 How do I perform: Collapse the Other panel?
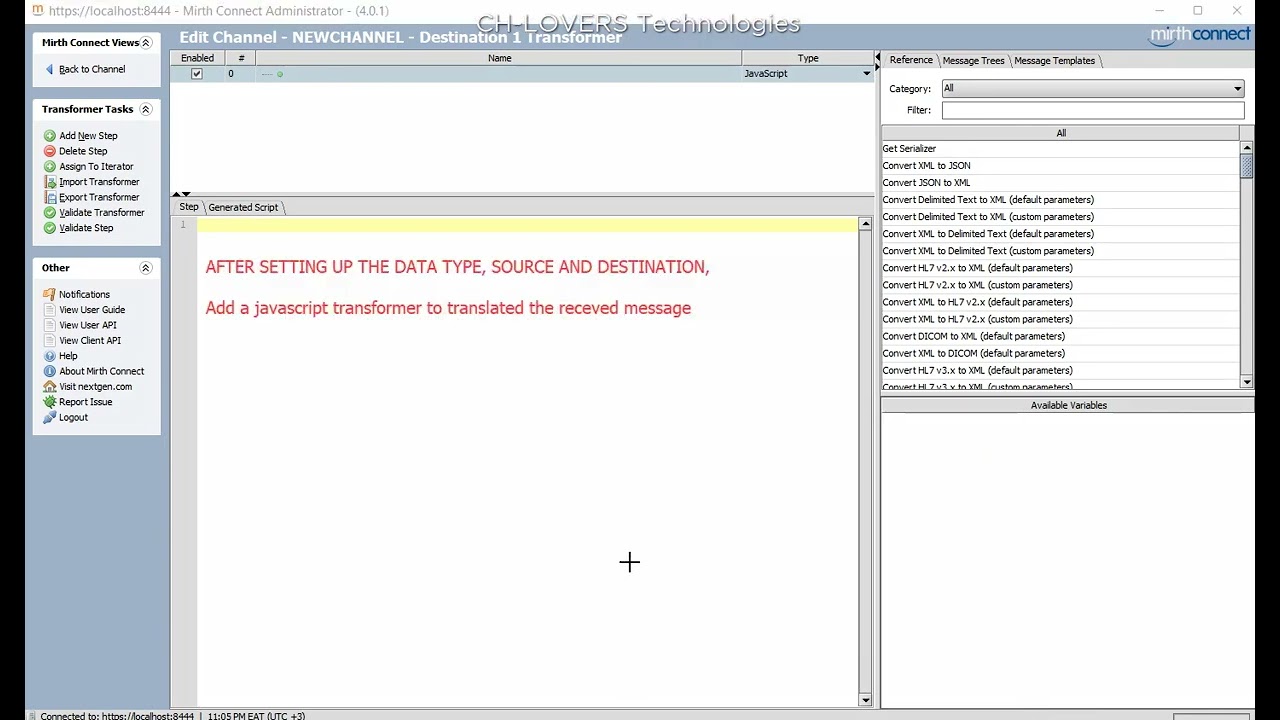point(146,268)
